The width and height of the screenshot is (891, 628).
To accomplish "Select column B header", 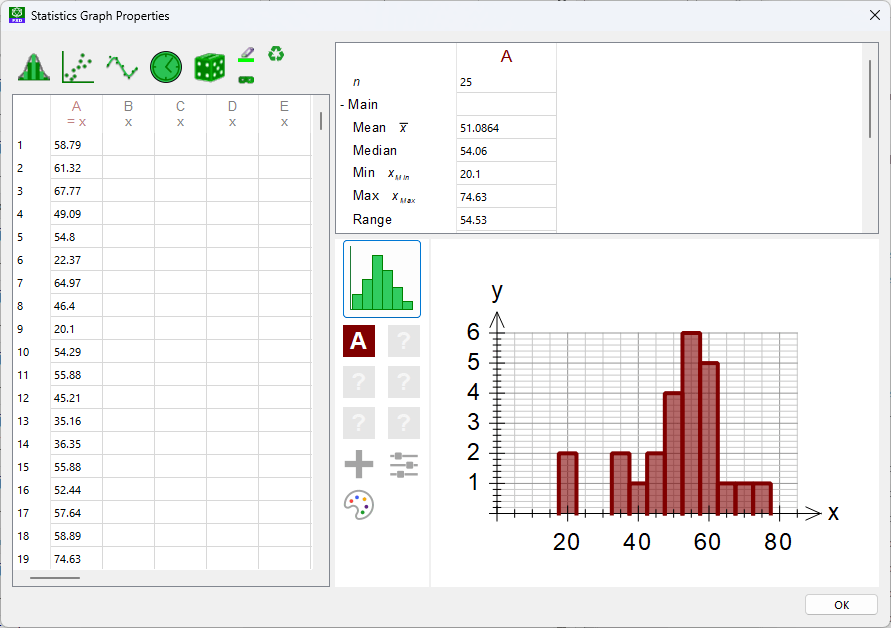I will click(x=128, y=113).
